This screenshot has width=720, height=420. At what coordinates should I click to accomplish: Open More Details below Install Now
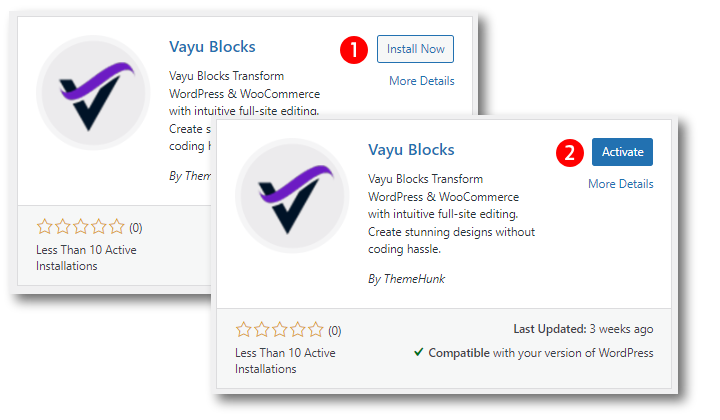(x=421, y=81)
